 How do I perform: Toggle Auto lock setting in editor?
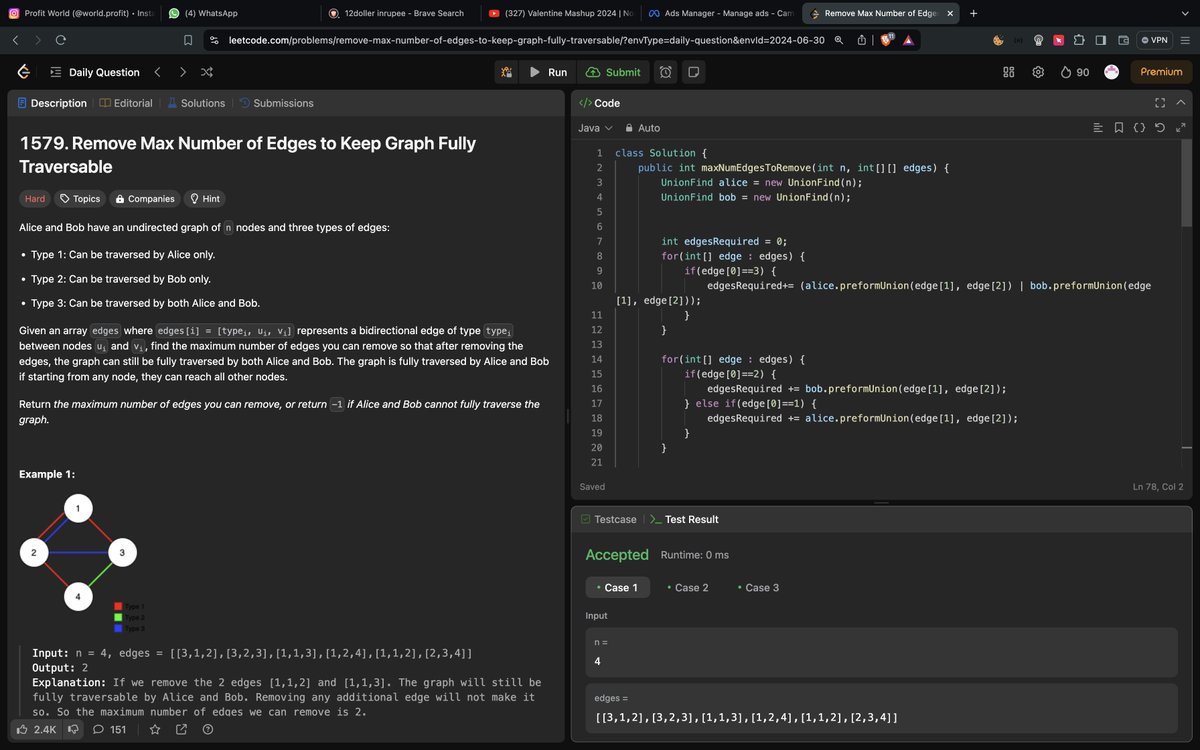642,128
